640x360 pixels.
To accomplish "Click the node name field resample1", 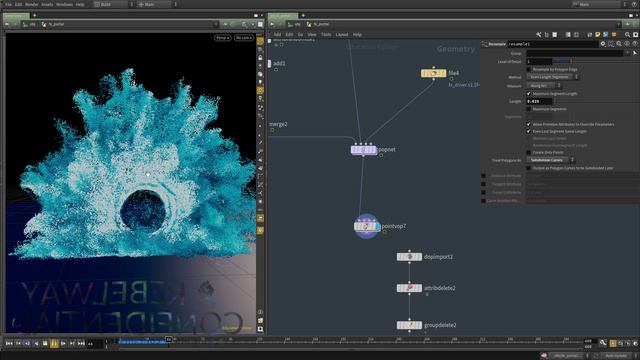I will 552,44.
